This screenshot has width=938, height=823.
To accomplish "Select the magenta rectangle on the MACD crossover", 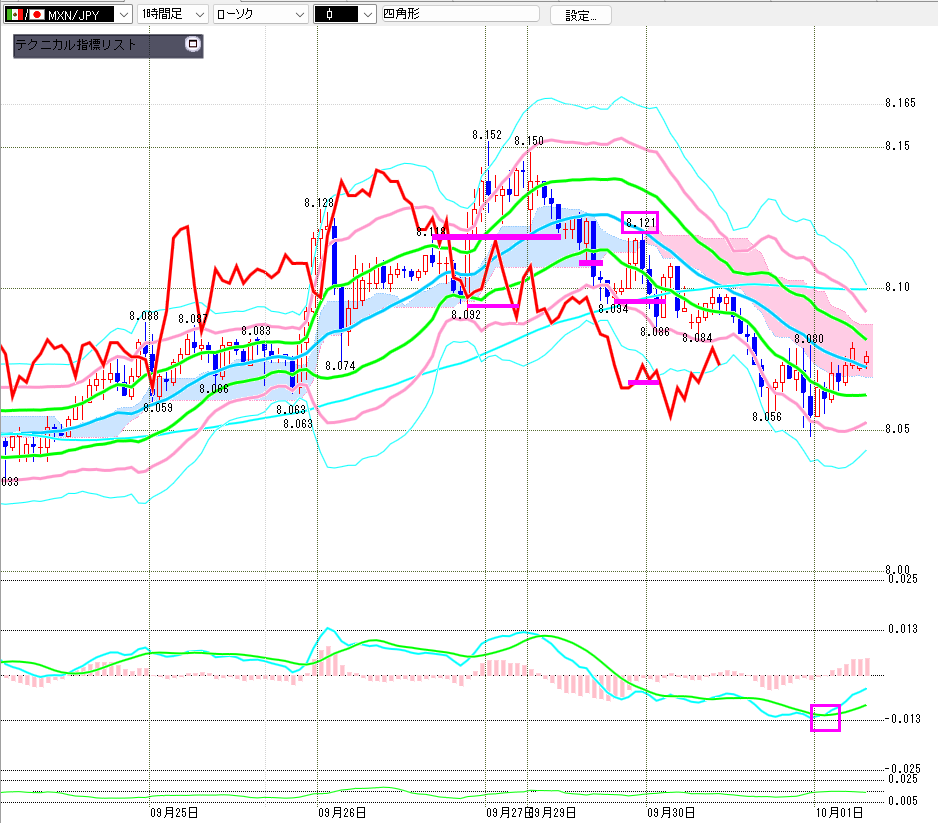I will point(825,717).
